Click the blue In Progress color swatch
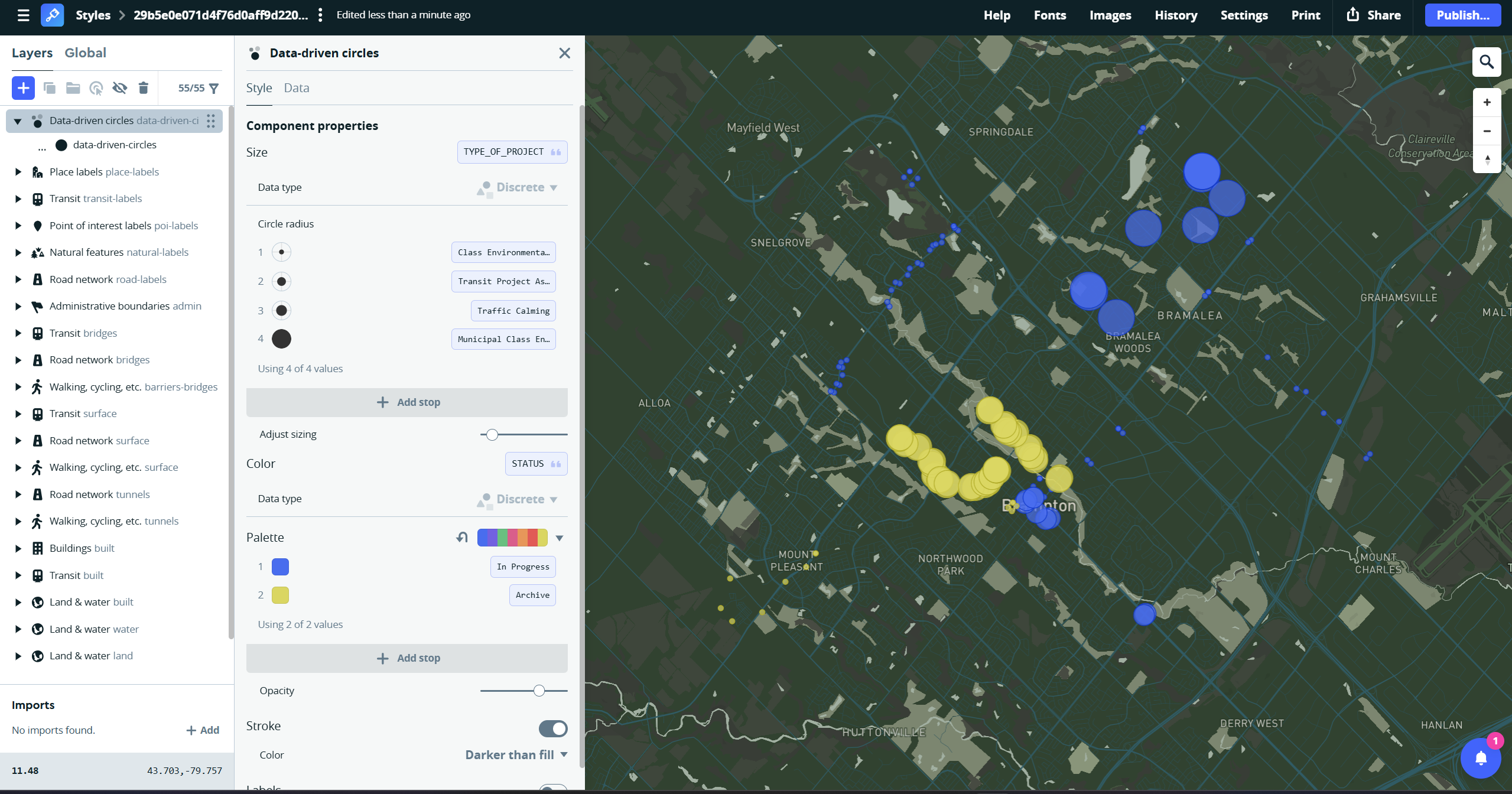Screen dimensions: 1512x794 click(x=280, y=567)
